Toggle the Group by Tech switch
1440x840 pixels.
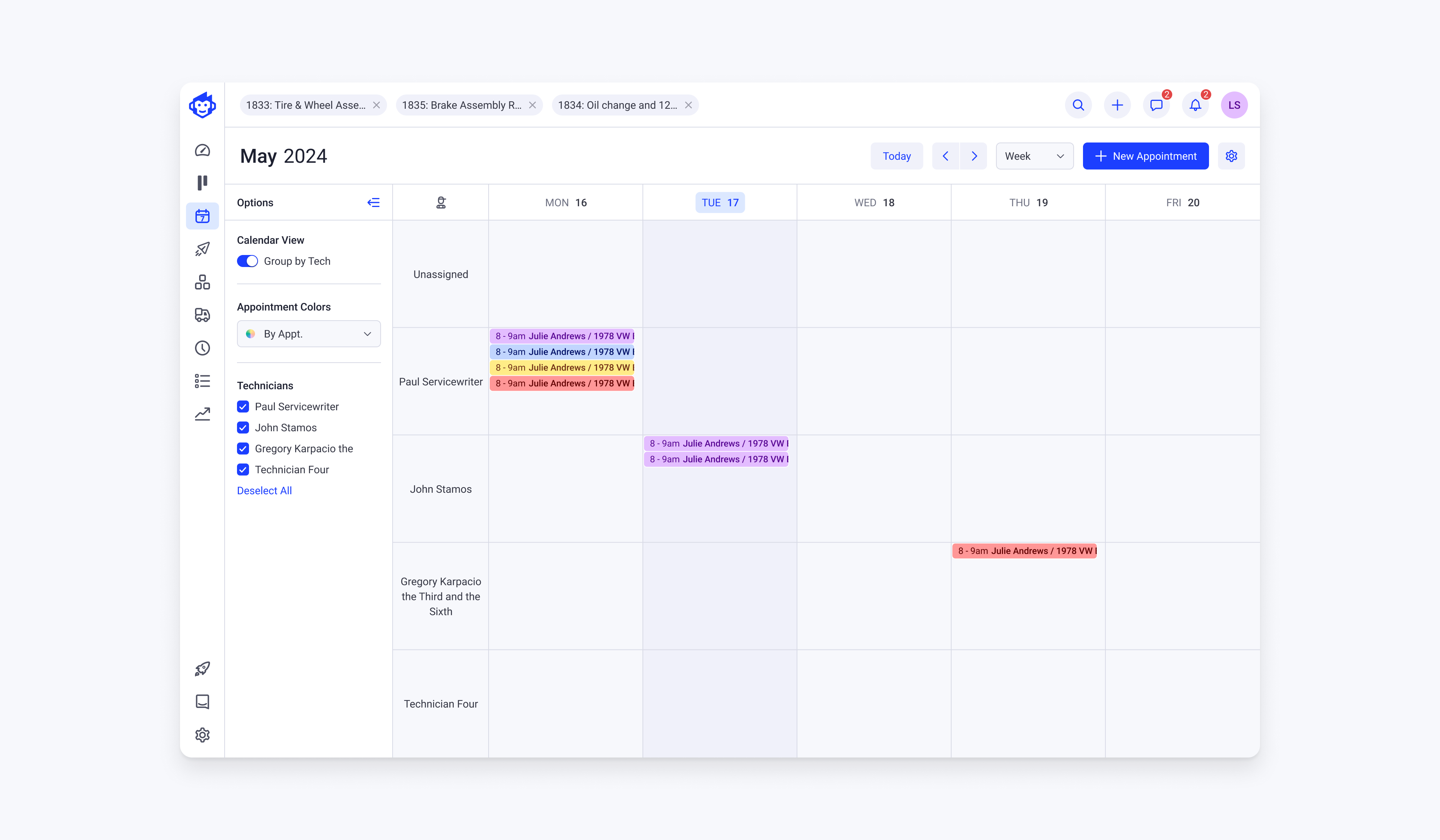[247, 261]
